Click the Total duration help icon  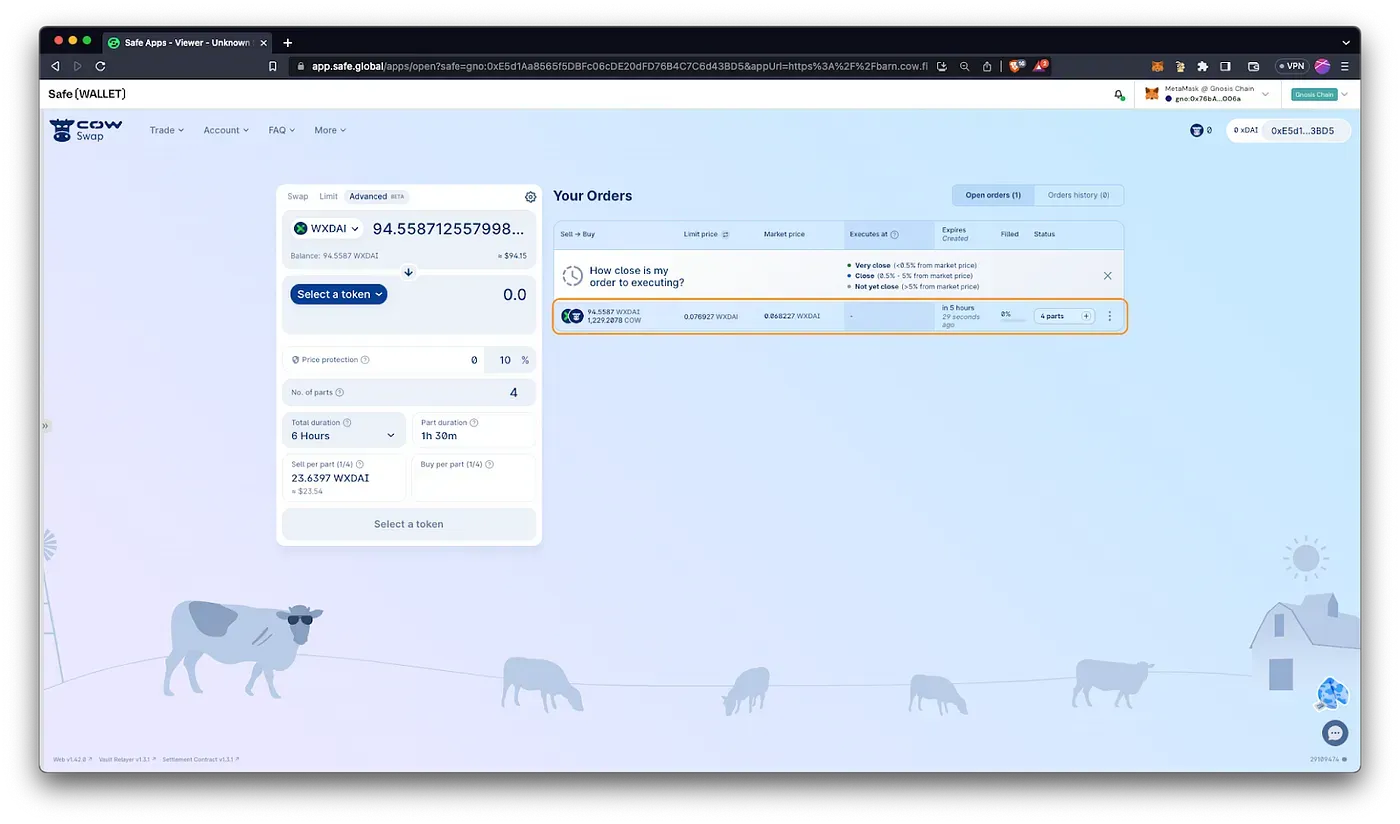pos(347,423)
